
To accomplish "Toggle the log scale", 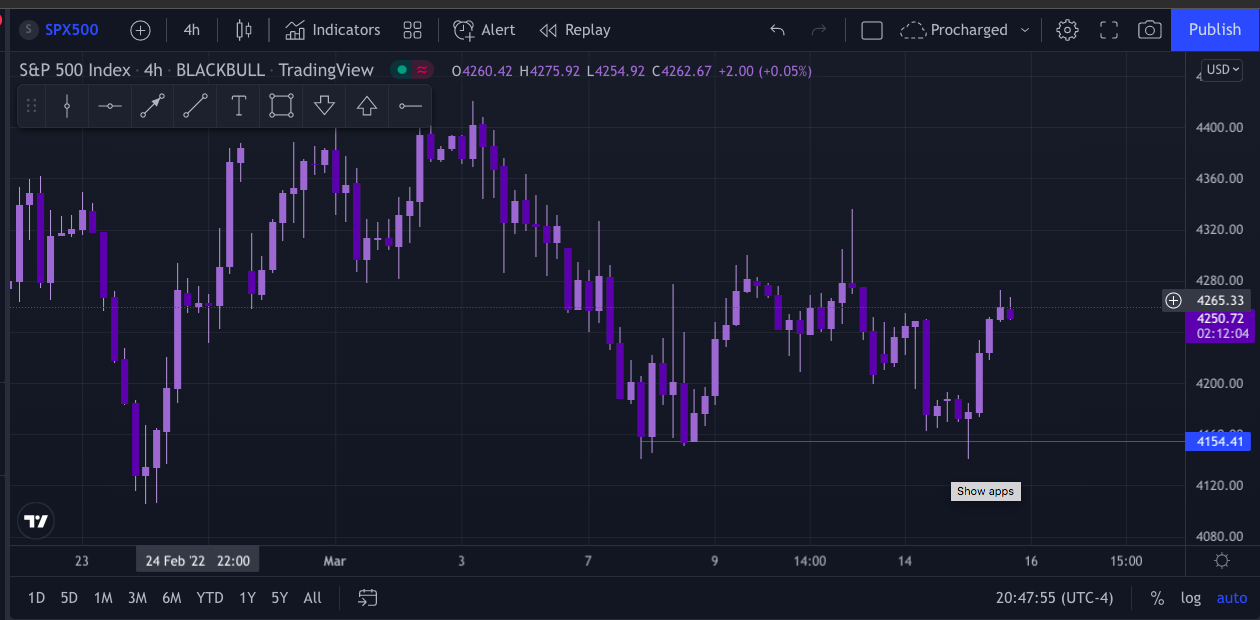I will 1190,598.
